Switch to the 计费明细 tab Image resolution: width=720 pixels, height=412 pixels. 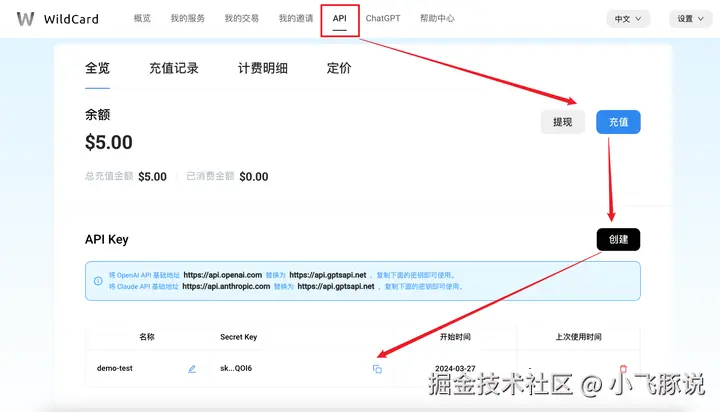coord(263,68)
